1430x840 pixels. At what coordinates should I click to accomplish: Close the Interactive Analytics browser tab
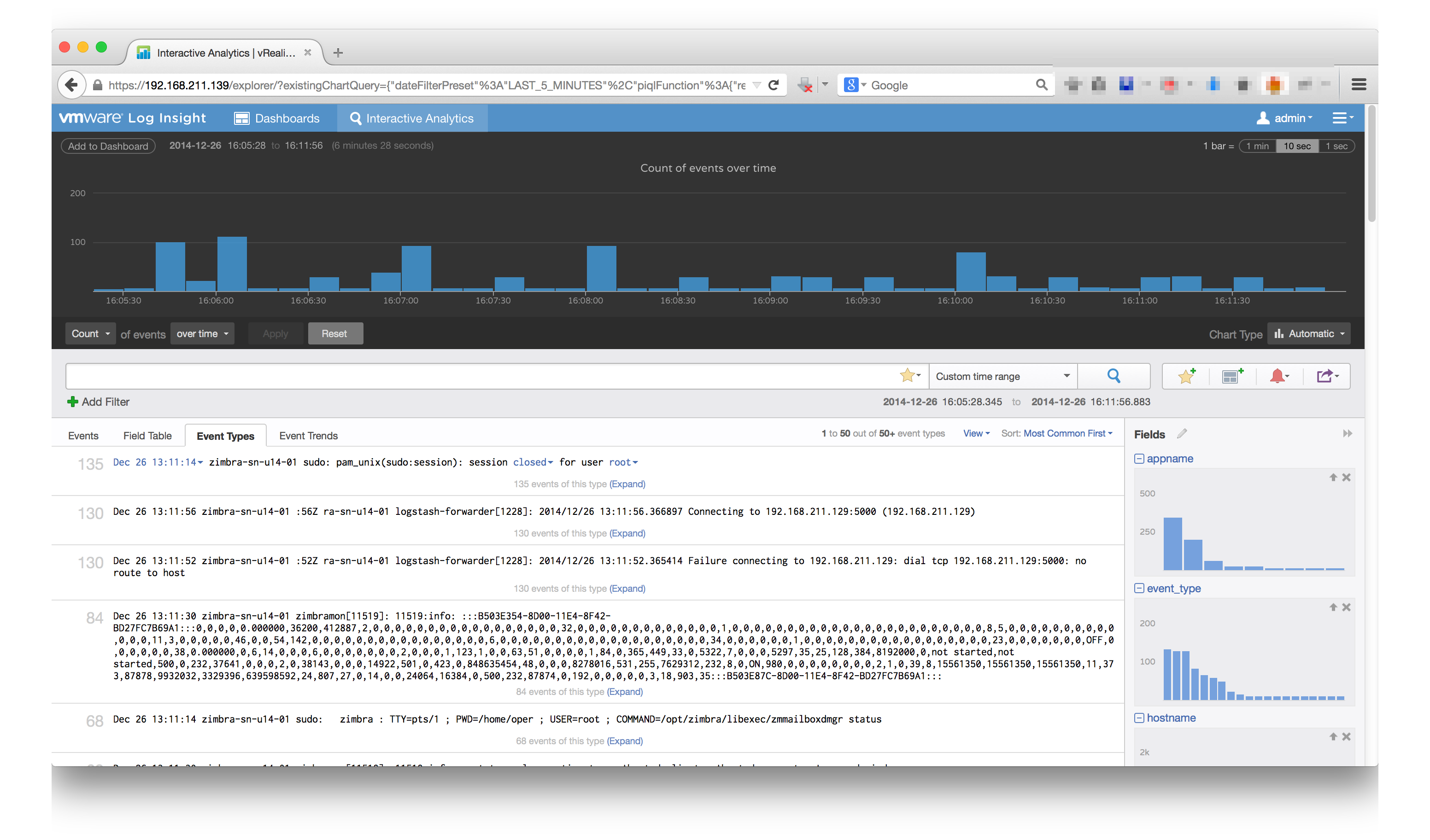tap(308, 52)
